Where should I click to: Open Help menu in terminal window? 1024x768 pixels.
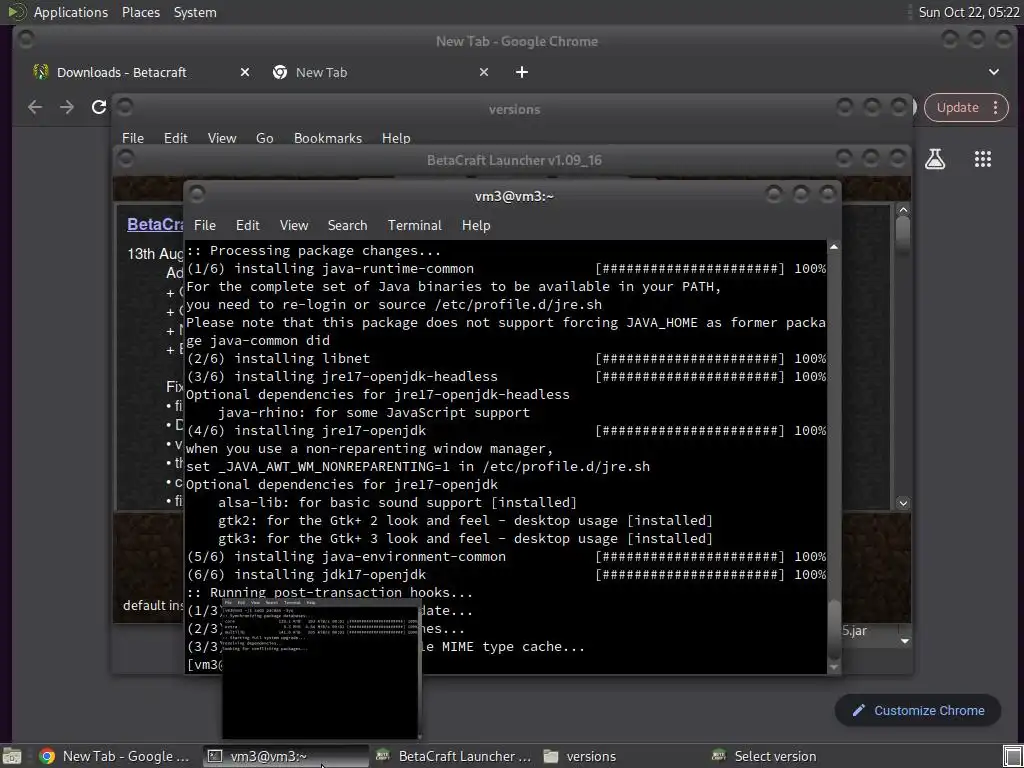coord(476,225)
